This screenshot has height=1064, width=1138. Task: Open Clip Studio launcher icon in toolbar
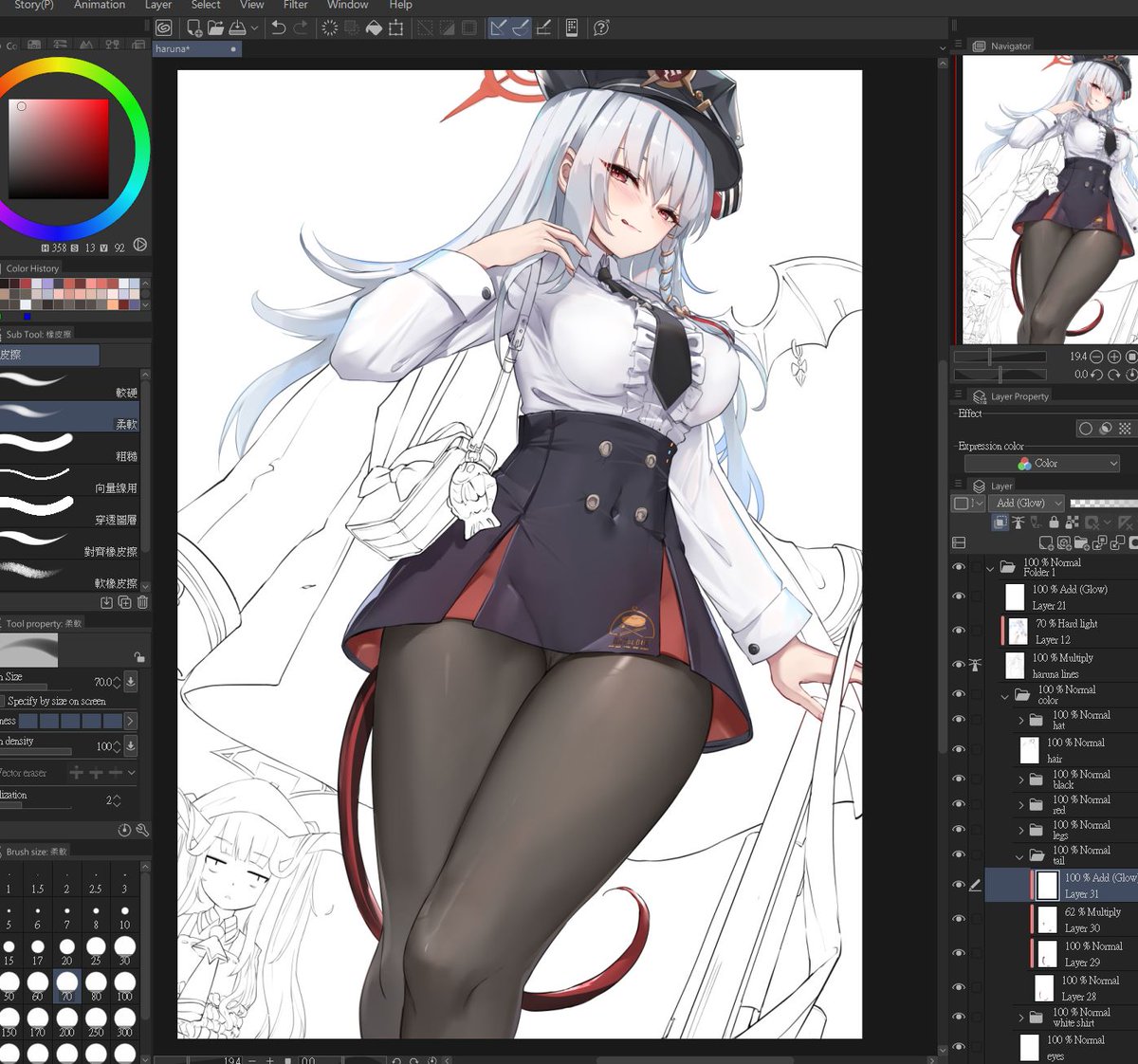164,28
